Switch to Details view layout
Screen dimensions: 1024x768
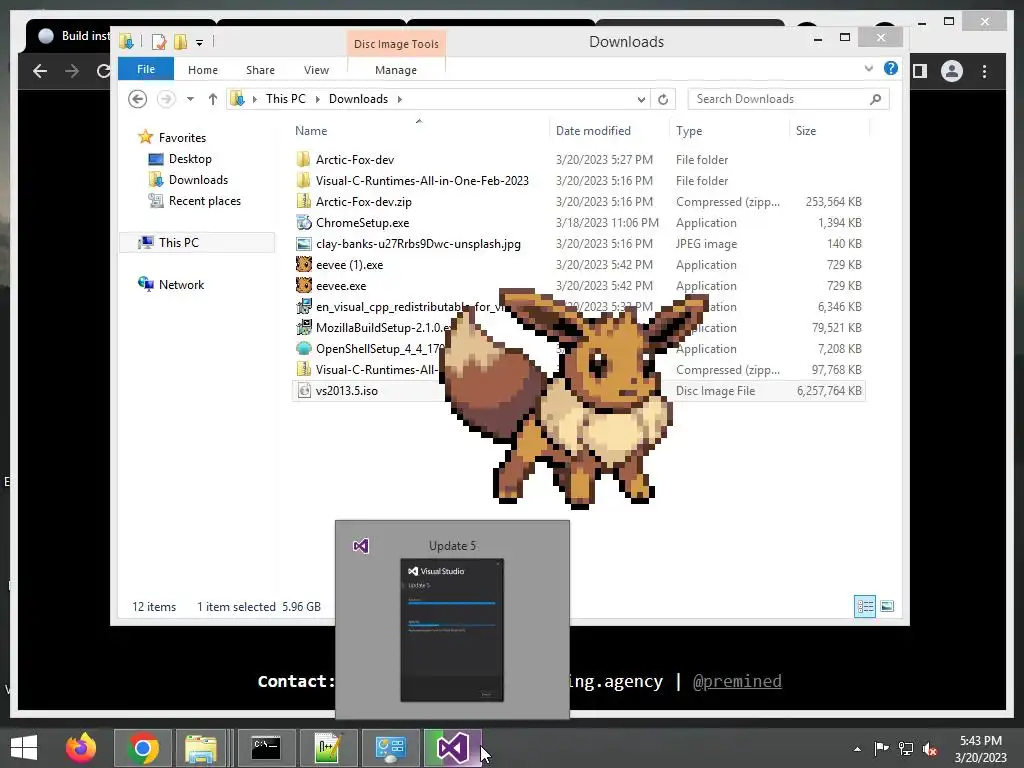(x=865, y=607)
